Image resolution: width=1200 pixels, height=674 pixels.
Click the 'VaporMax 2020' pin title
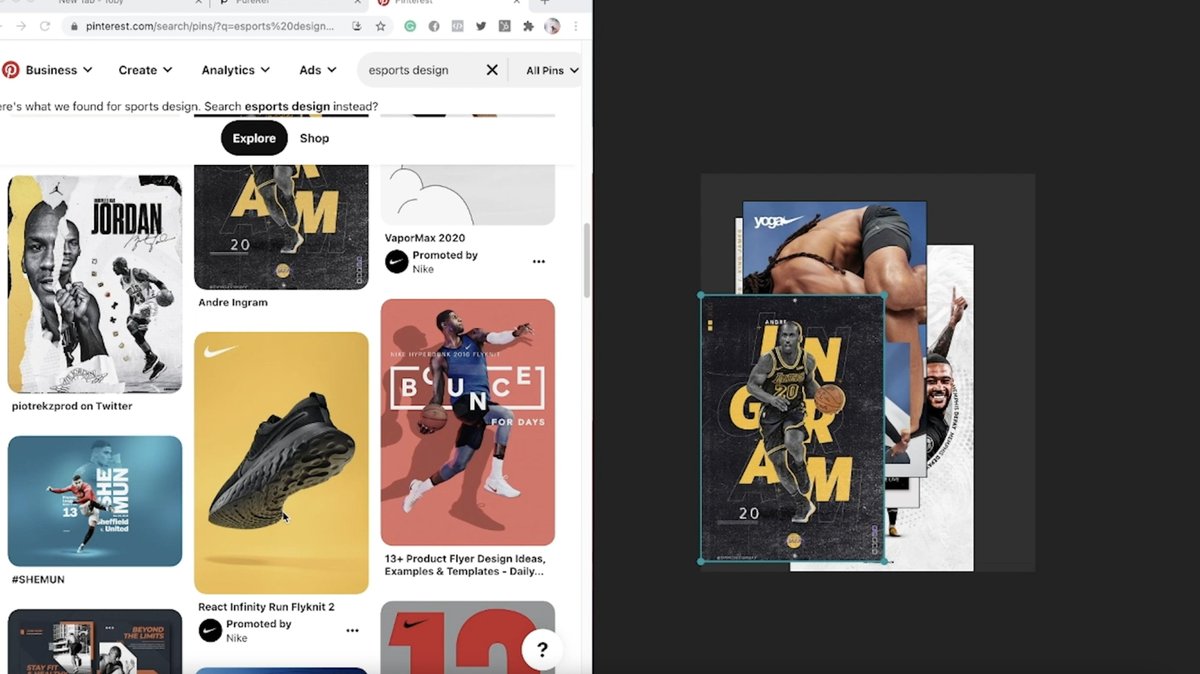(425, 238)
